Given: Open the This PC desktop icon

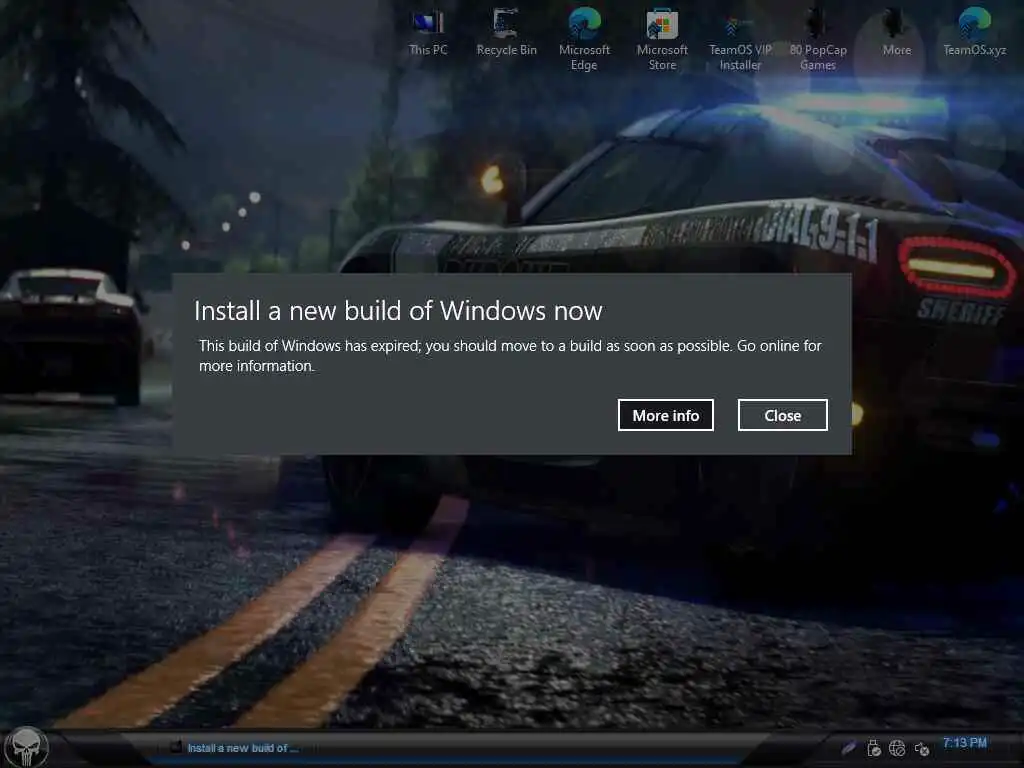Looking at the screenshot, I should 428,33.
